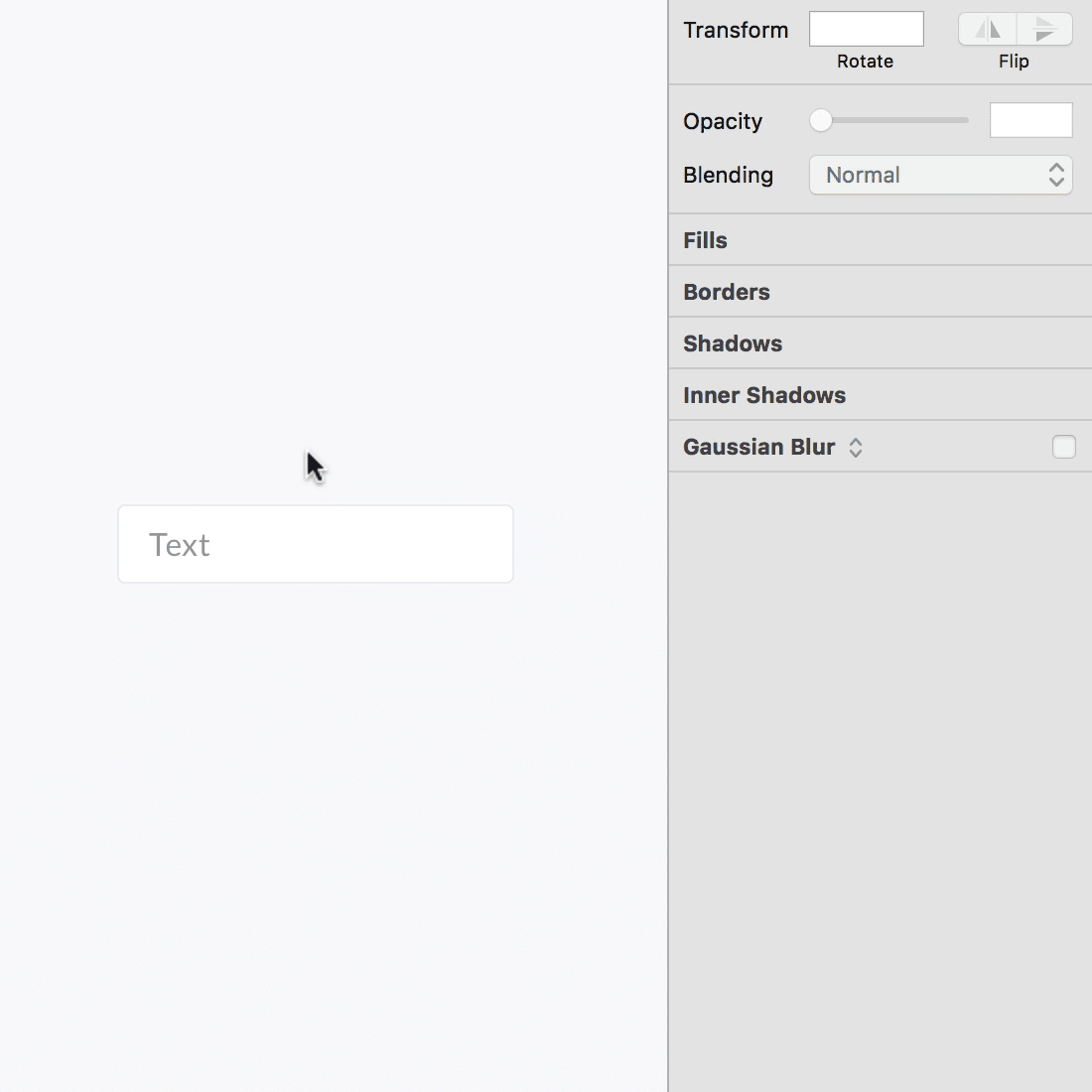The width and height of the screenshot is (1092, 1092).
Task: Click the Transform label
Action: tap(736, 30)
